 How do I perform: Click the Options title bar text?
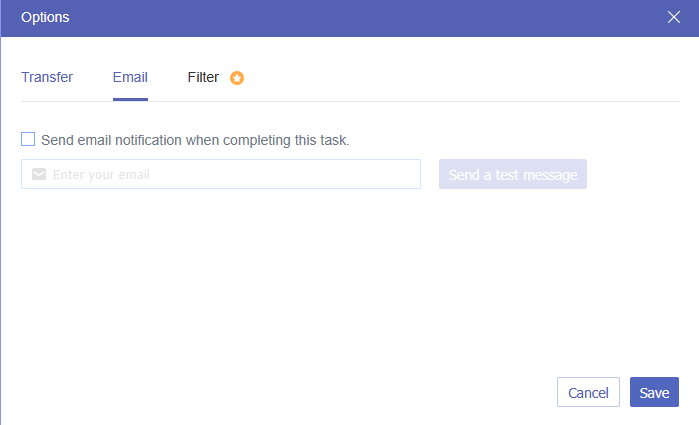pos(45,17)
